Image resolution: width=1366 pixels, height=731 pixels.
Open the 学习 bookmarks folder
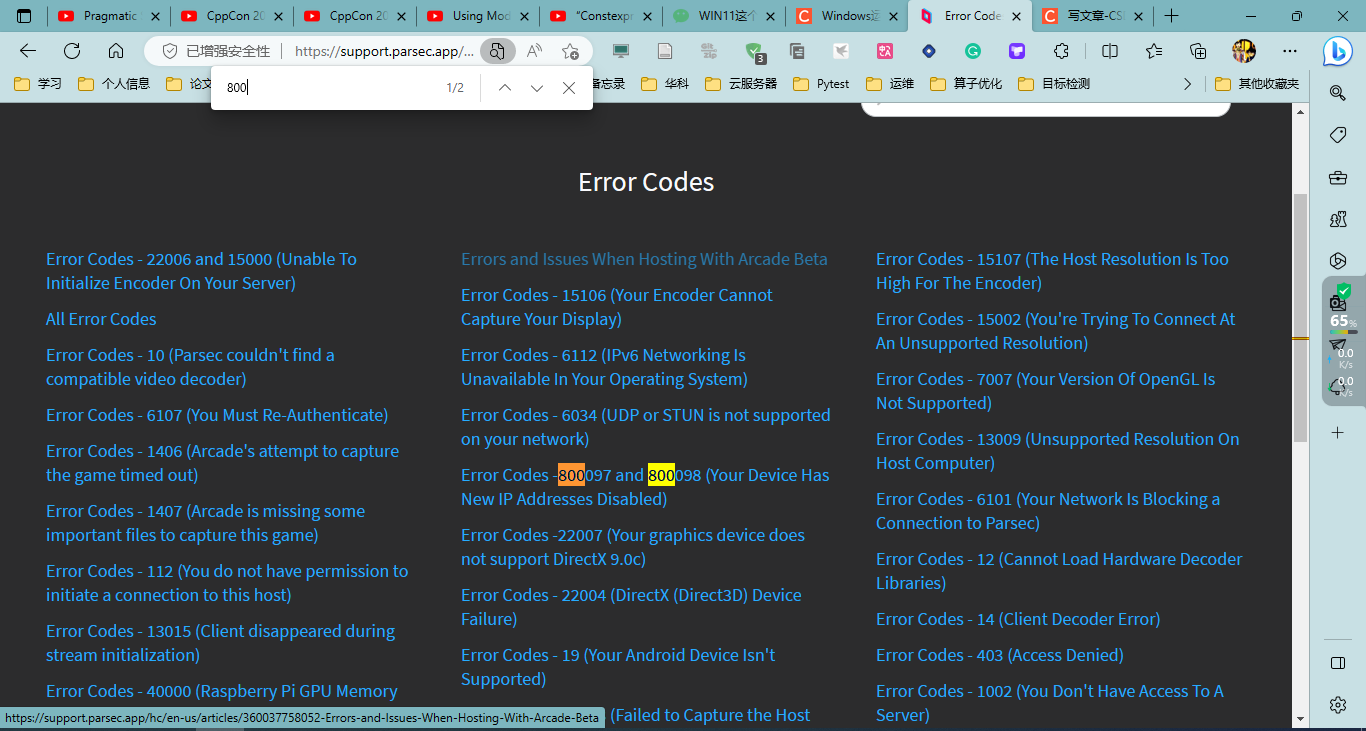38,84
